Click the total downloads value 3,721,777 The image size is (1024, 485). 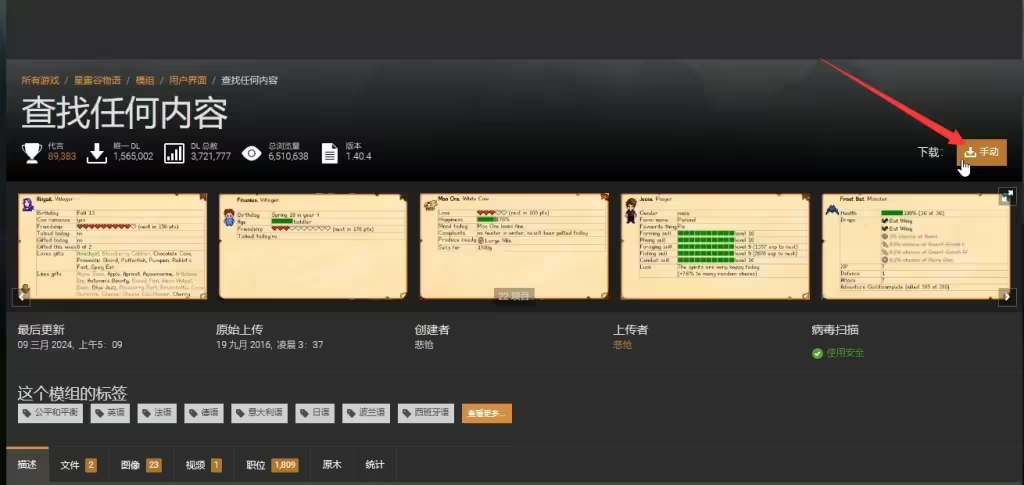click(211, 157)
